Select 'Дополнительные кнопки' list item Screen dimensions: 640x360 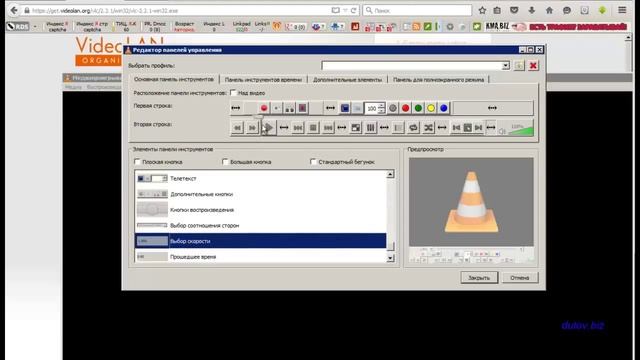[x=260, y=194]
